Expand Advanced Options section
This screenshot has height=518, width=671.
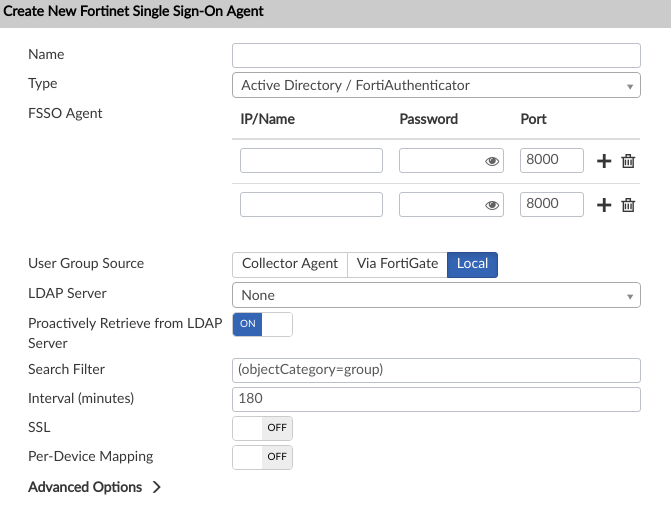coord(95,487)
